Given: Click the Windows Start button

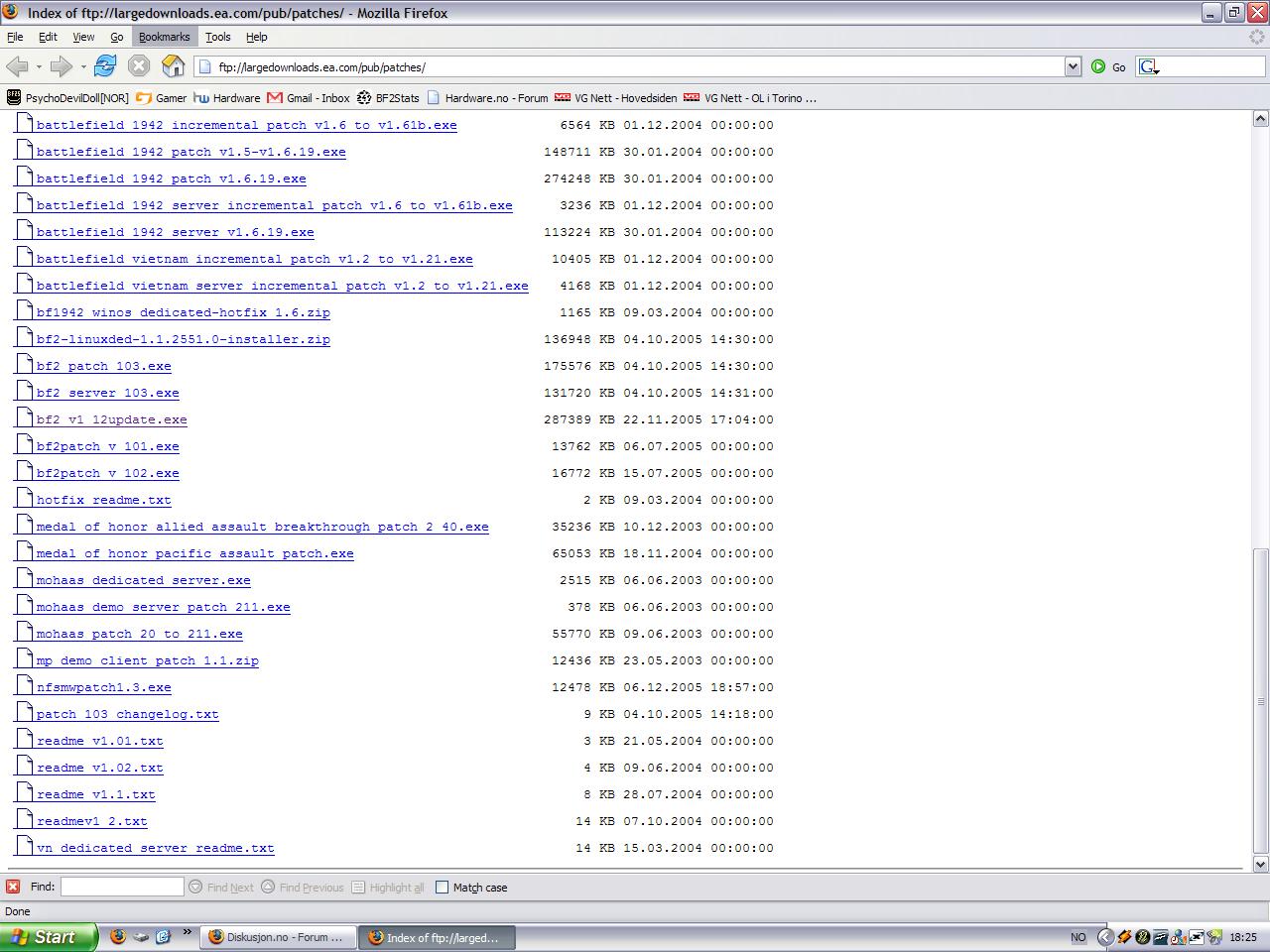Looking at the screenshot, I should click(49, 937).
